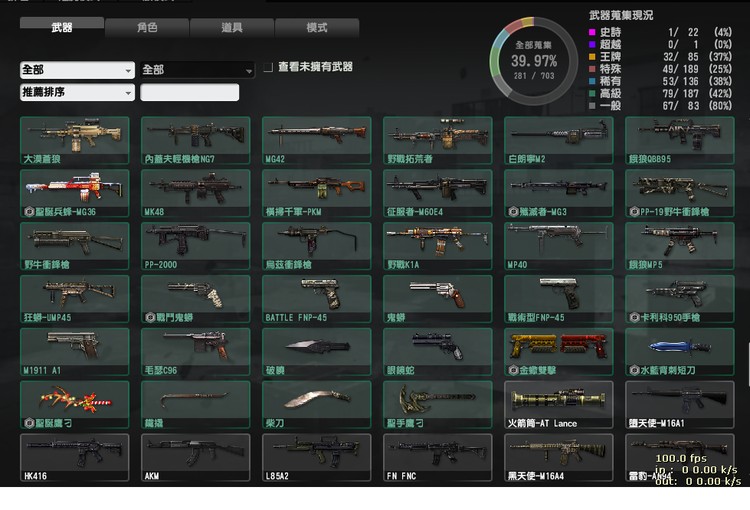The height and width of the screenshot is (510, 750).
Task: Click the 超越 purple legend swatch
Action: [592, 44]
